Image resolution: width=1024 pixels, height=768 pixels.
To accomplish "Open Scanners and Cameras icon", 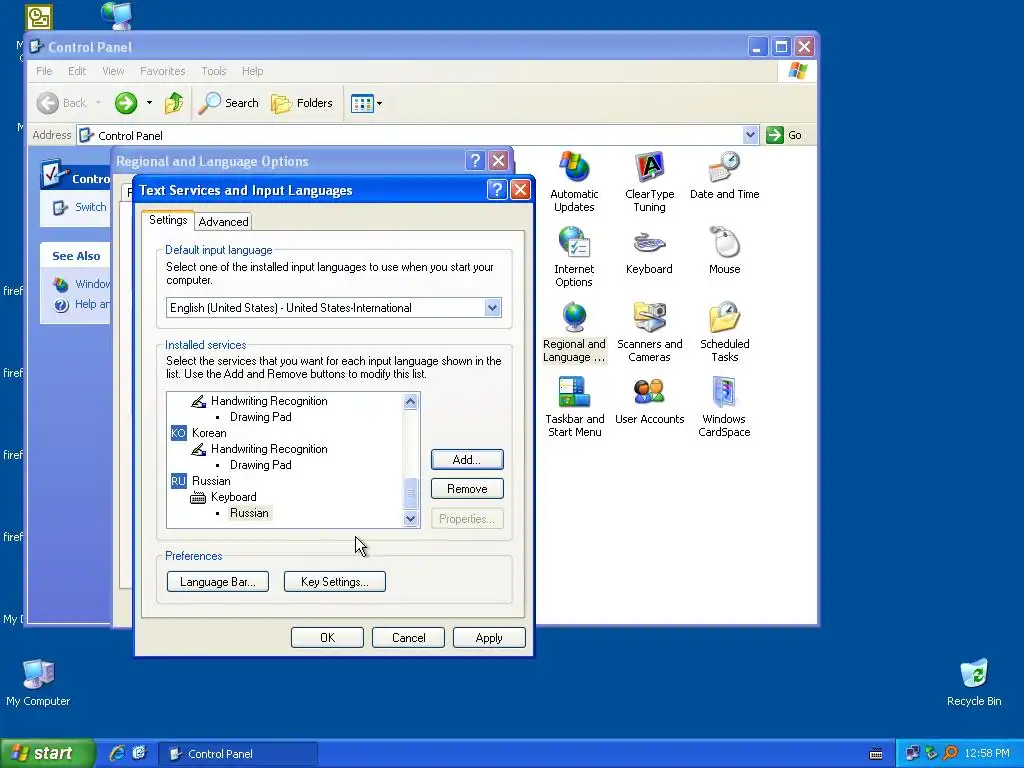I will point(649,332).
